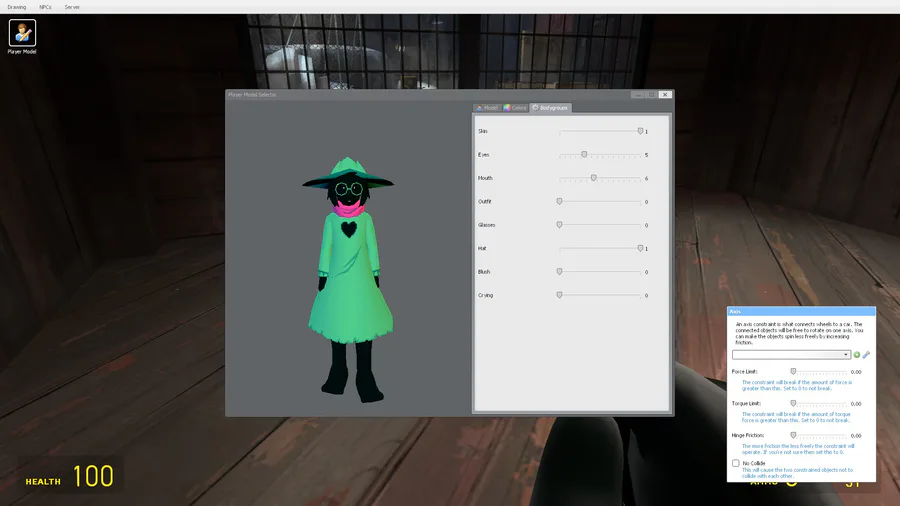Click the character model preview
The height and width of the screenshot is (506, 900).
click(x=349, y=280)
